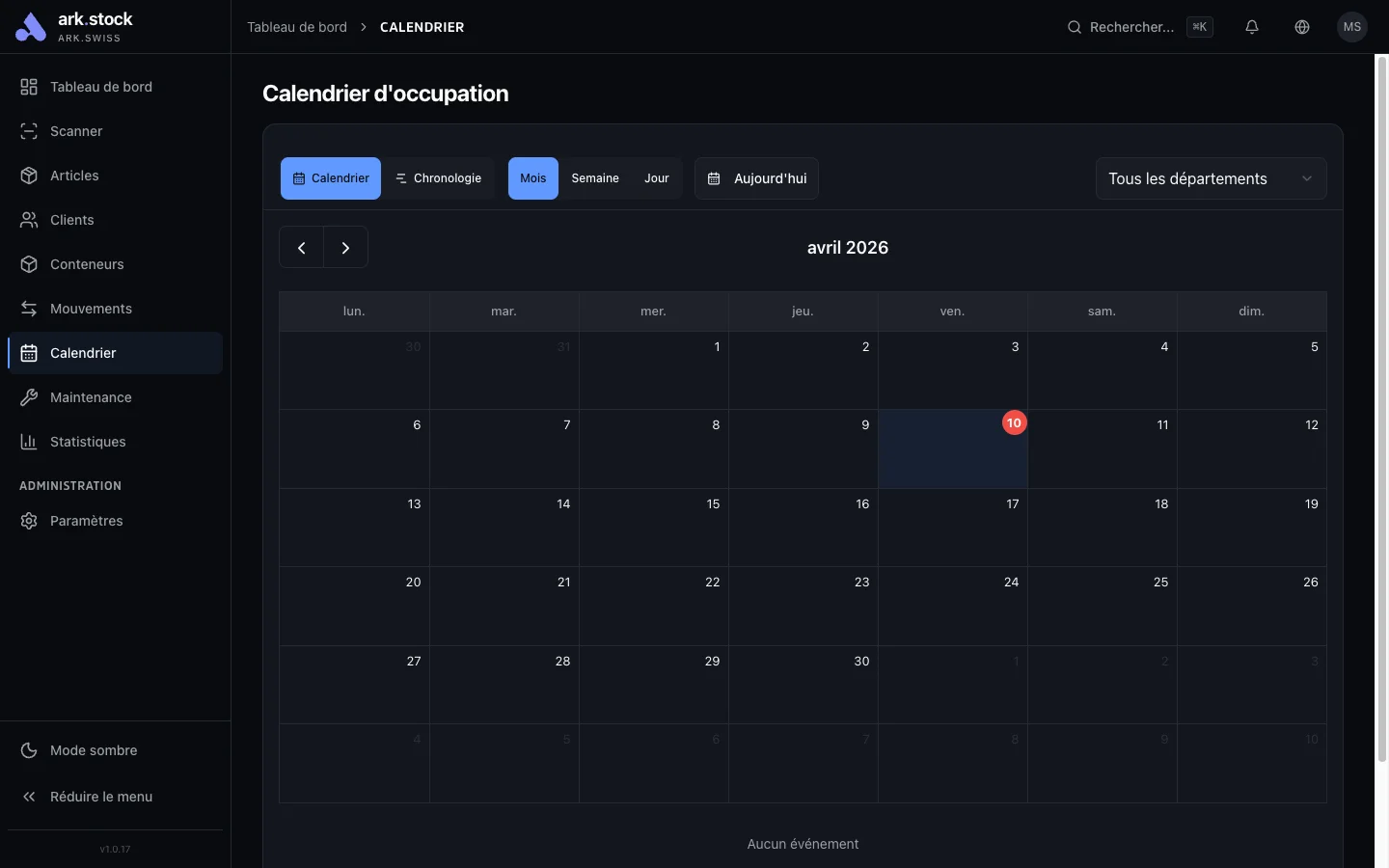Image resolution: width=1389 pixels, height=868 pixels.
Task: Navigate to the Conteneurs section
Action: 86,264
